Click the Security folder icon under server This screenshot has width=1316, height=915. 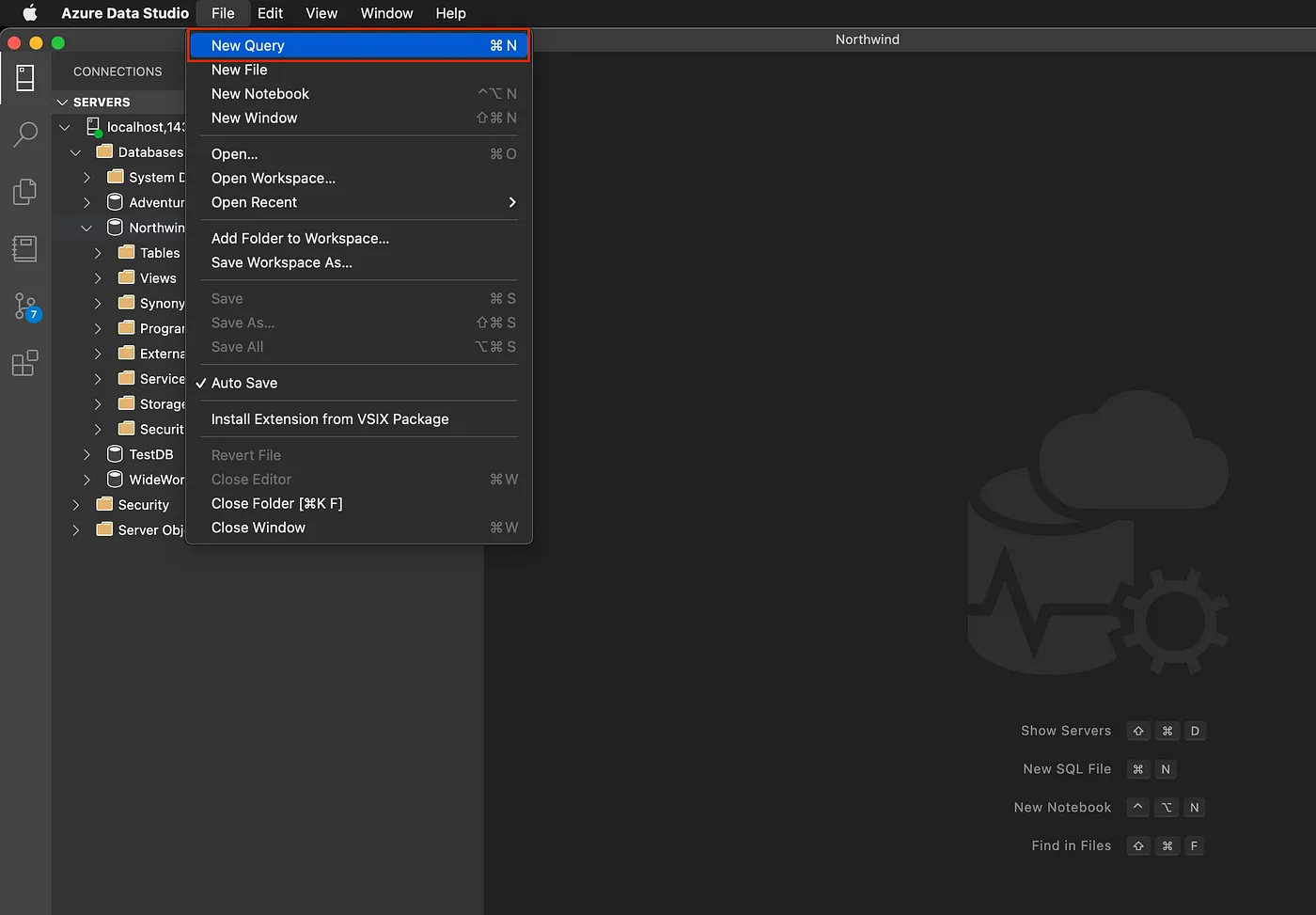click(104, 504)
